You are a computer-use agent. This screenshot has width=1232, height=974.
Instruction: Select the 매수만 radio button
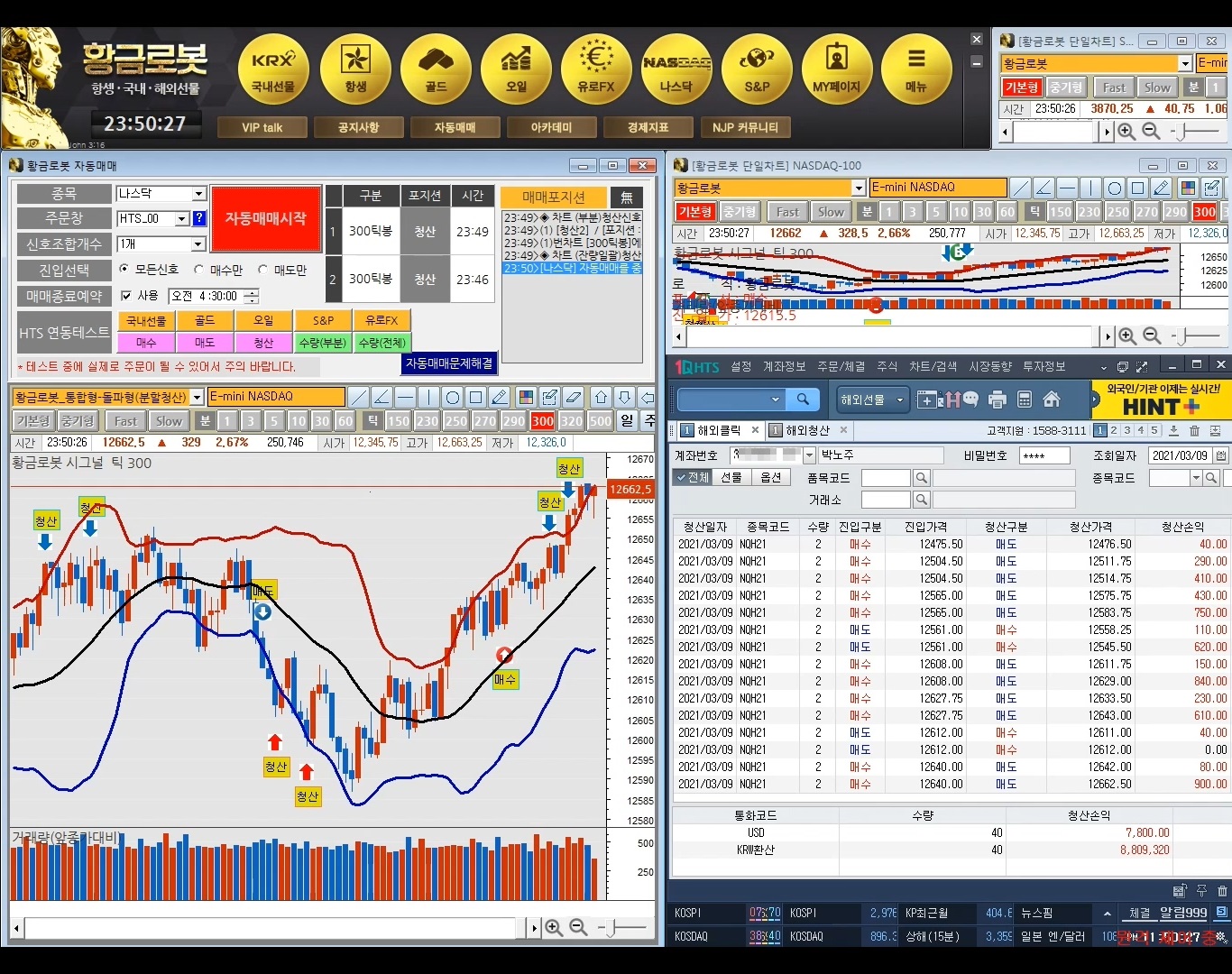click(x=198, y=270)
